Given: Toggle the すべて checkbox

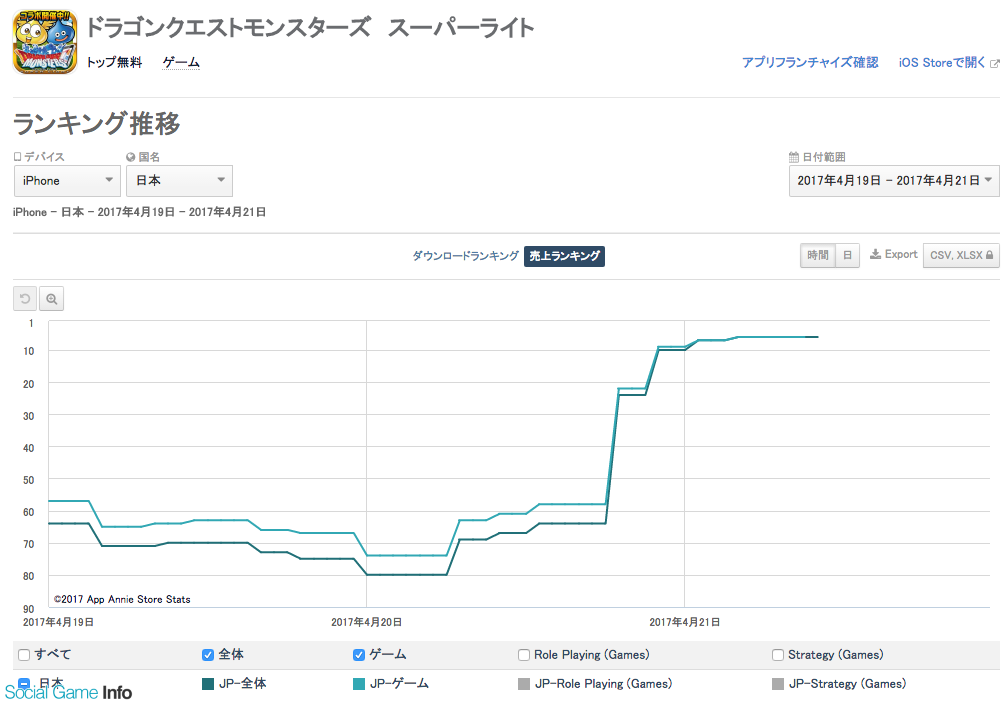Looking at the screenshot, I should point(24,655).
